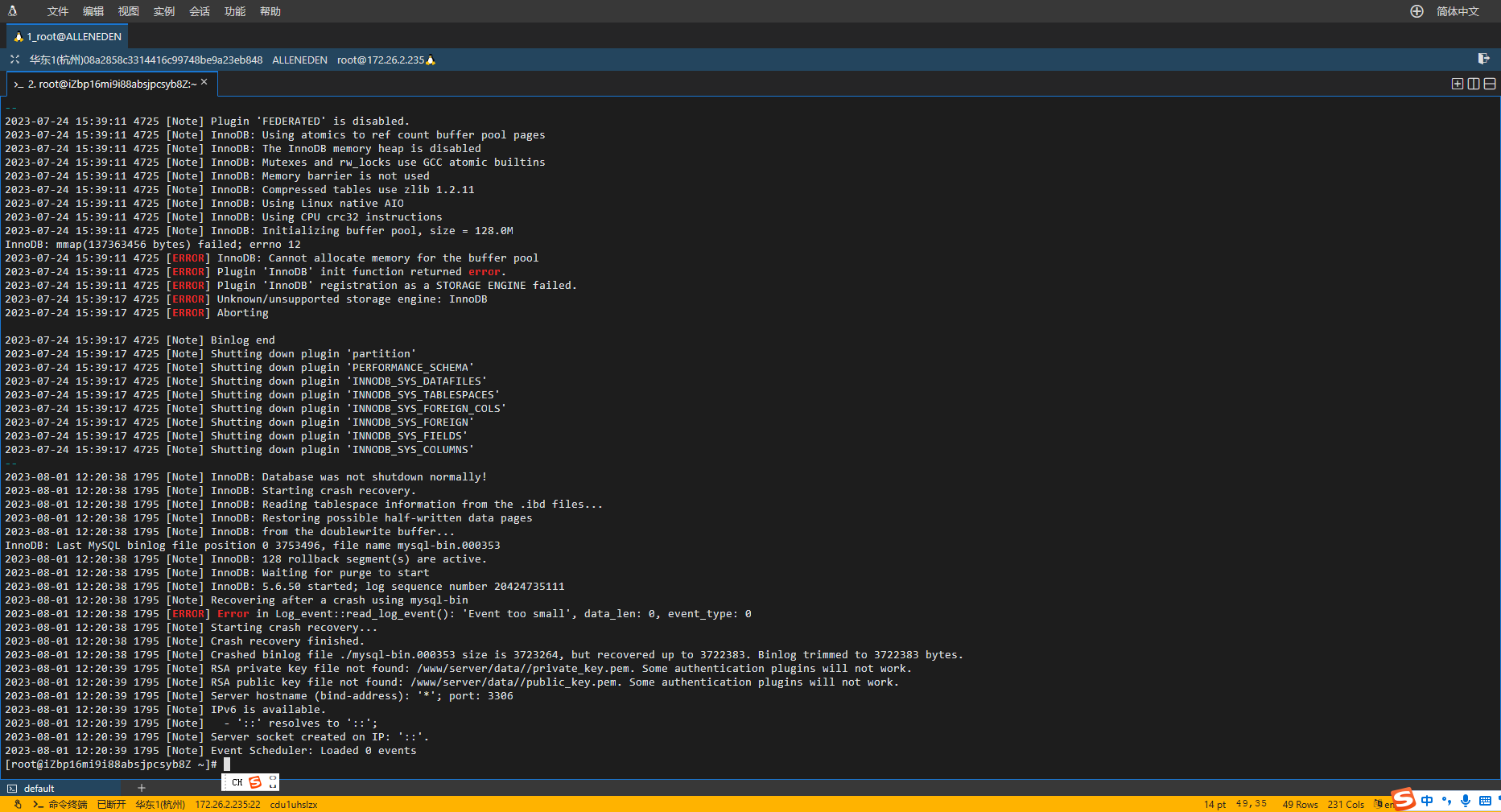Click the hand icon in the status bar

pyautogui.click(x=17, y=804)
